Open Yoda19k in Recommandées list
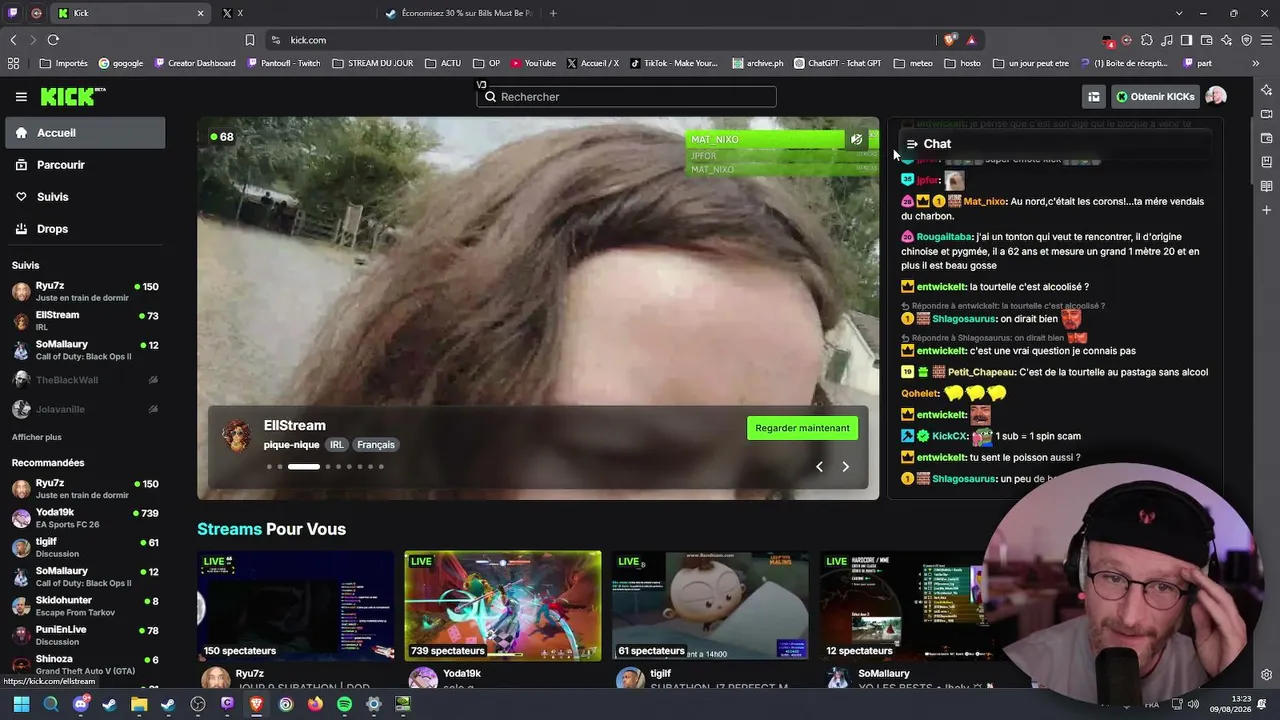This screenshot has height=720, width=1280. (x=85, y=518)
